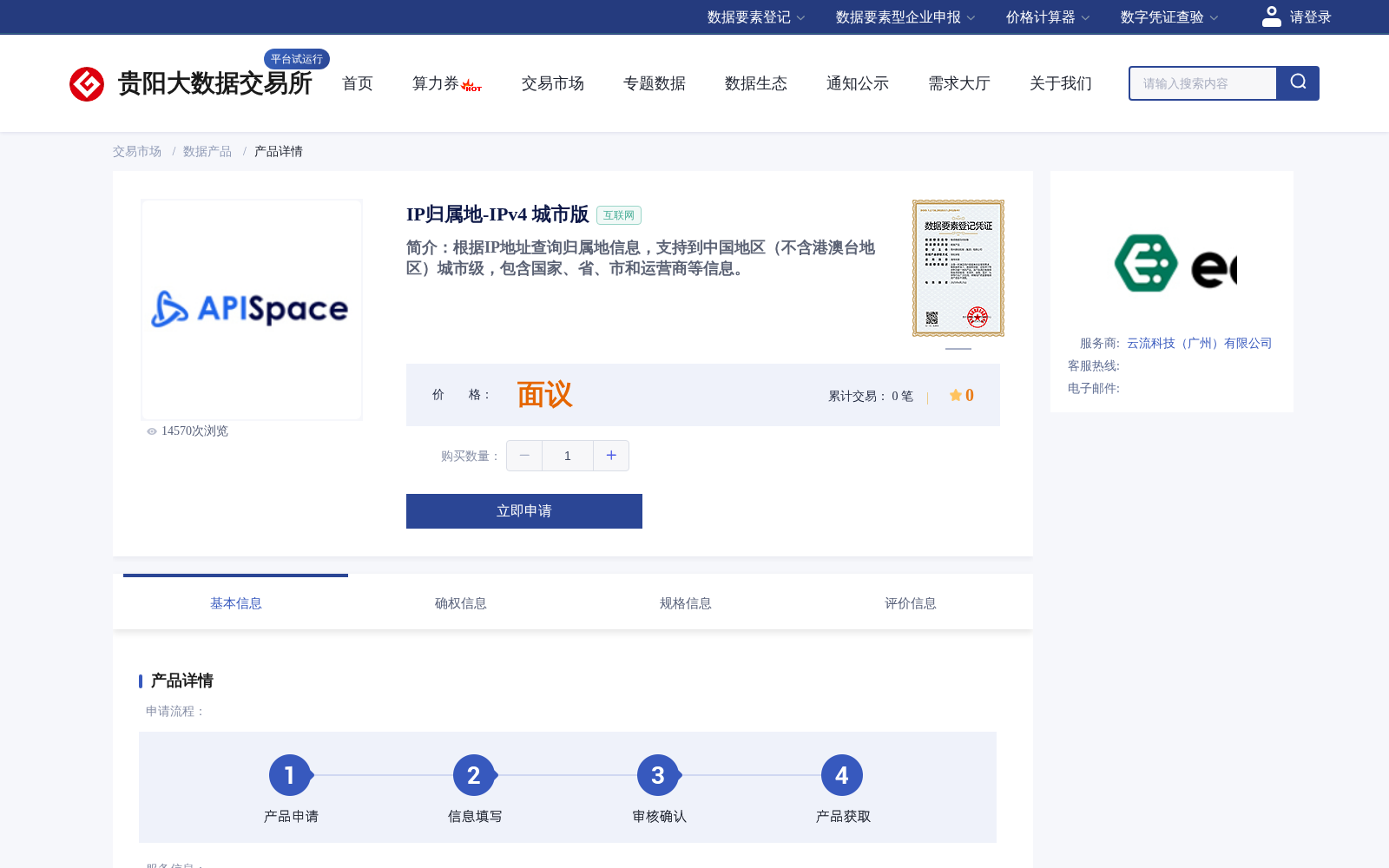Open the 关于我们 menu item

(1061, 83)
